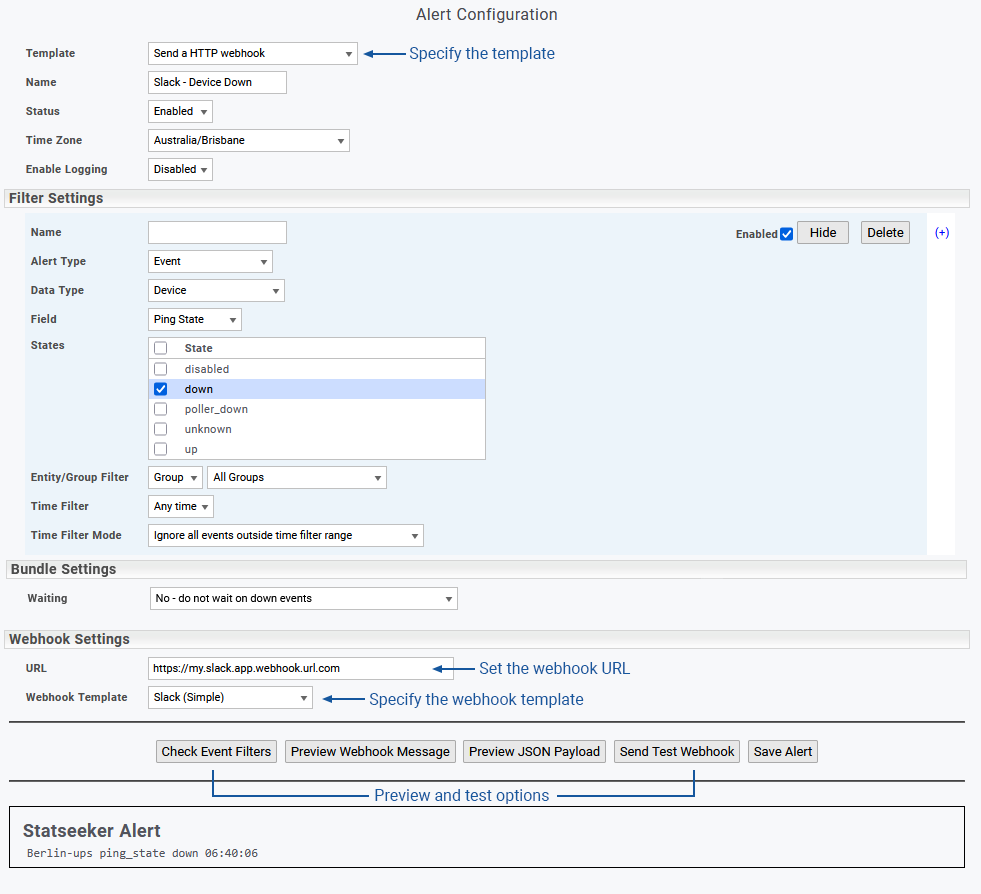
Task: Open the Webhook Template dropdown
Action: click(230, 698)
